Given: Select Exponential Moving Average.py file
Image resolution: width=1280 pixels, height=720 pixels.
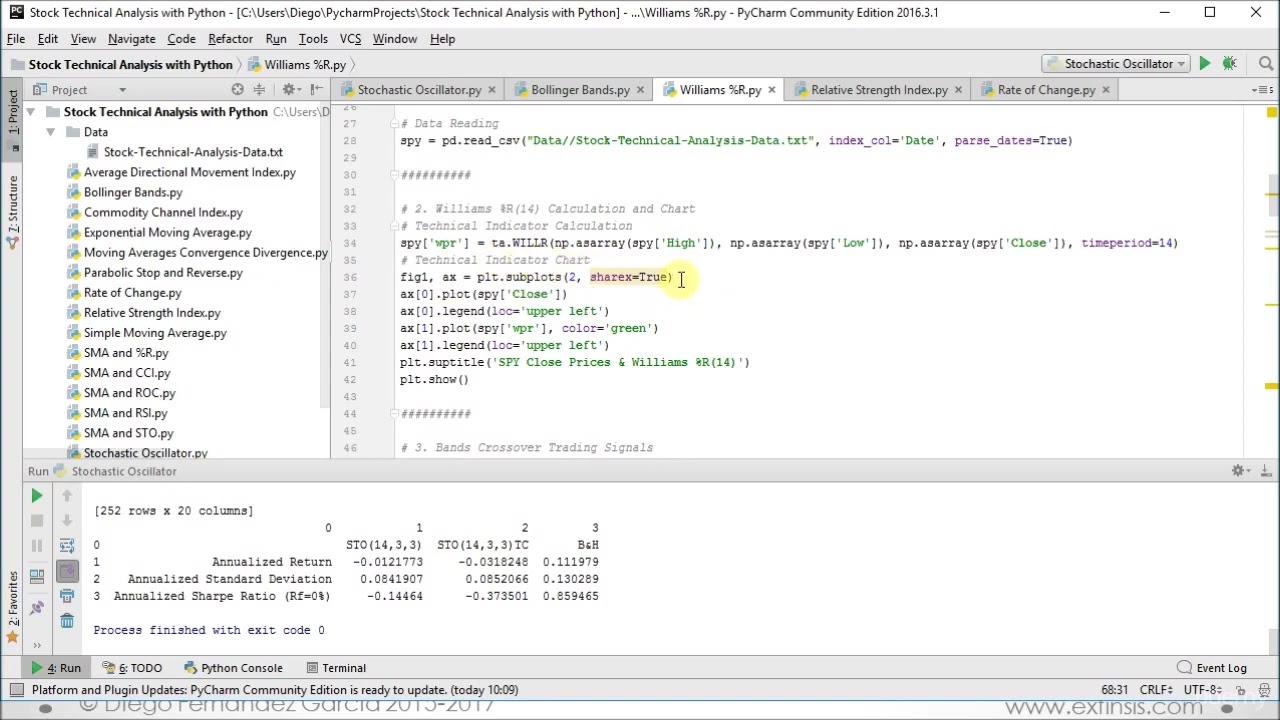Looking at the screenshot, I should [167, 232].
